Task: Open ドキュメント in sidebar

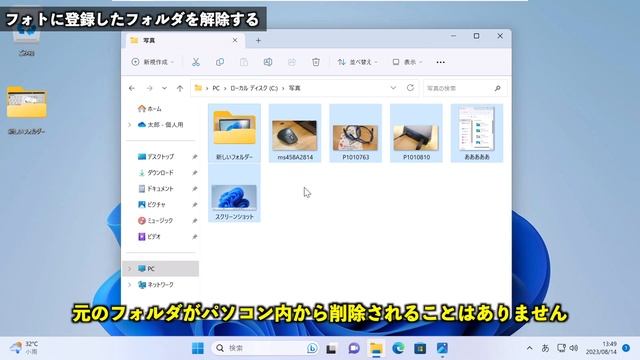Action: tap(156, 189)
